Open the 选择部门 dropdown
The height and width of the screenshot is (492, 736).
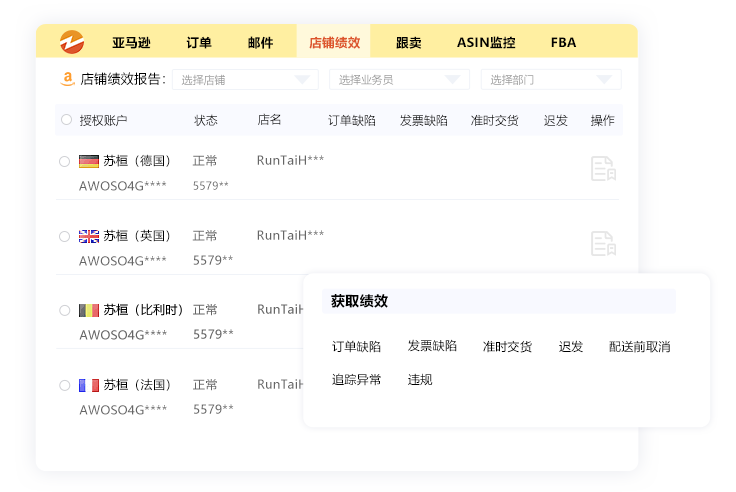(x=550, y=80)
